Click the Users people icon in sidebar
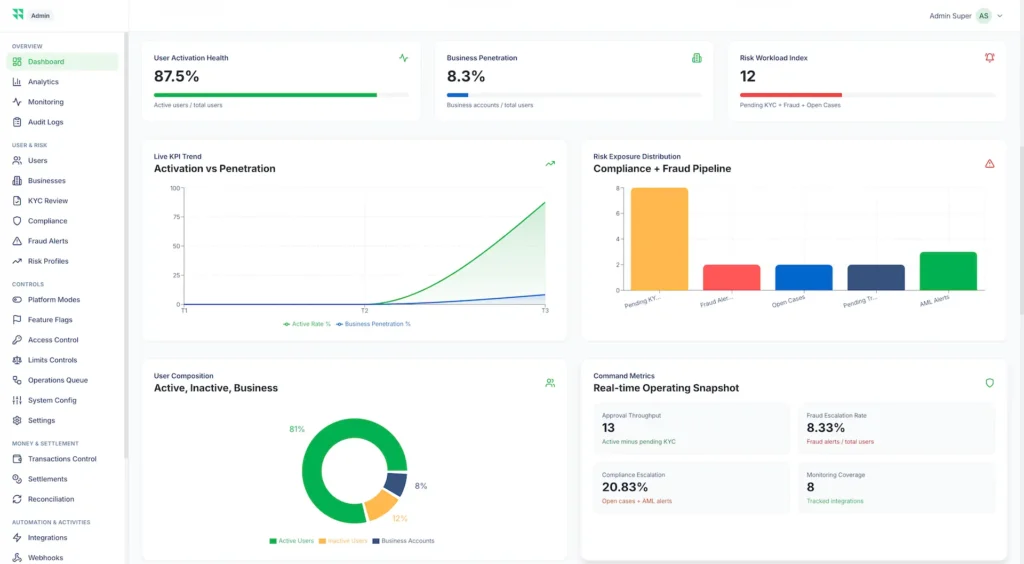The image size is (1024, 564). (17, 161)
